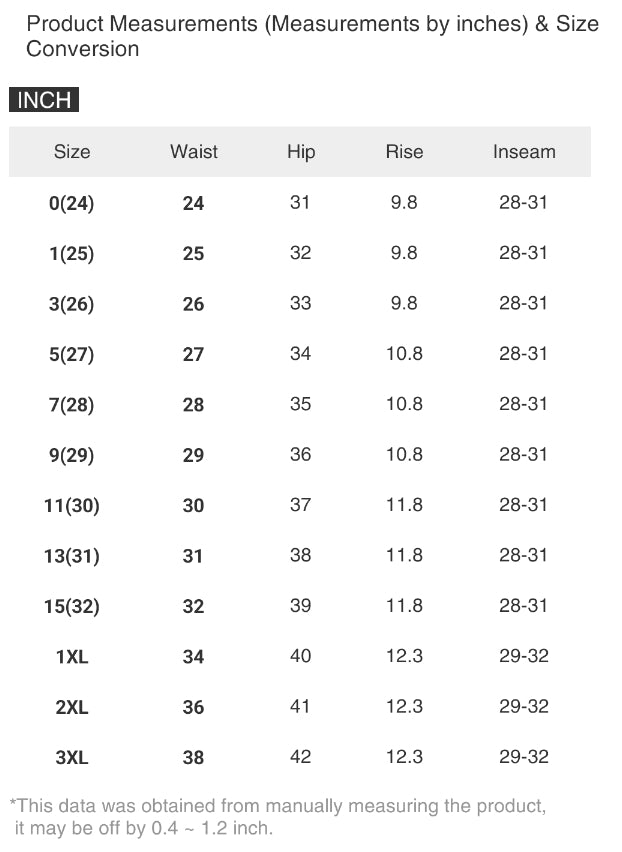Click the INCH unit label
Image resolution: width=622 pixels, height=852 pixels.
pyautogui.click(x=44, y=100)
